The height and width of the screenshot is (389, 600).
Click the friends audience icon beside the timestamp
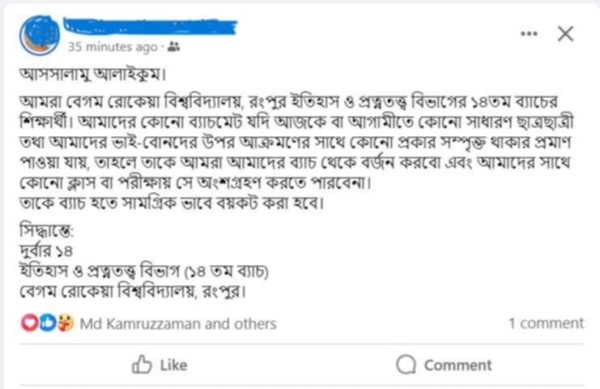click(x=174, y=47)
